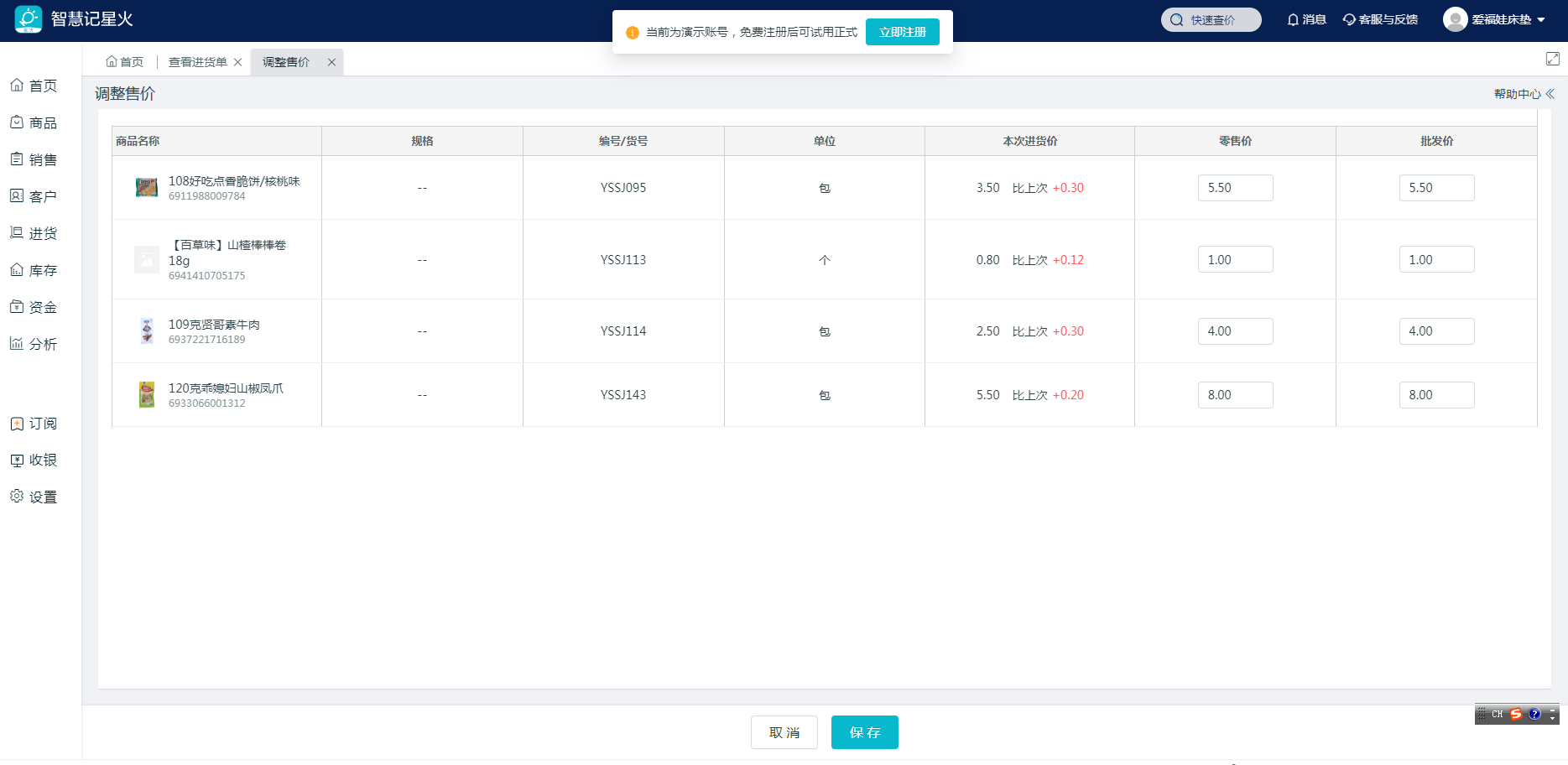The image size is (1568, 765).
Task: Toggle fullscreen expand icon at top right
Action: 1552,59
